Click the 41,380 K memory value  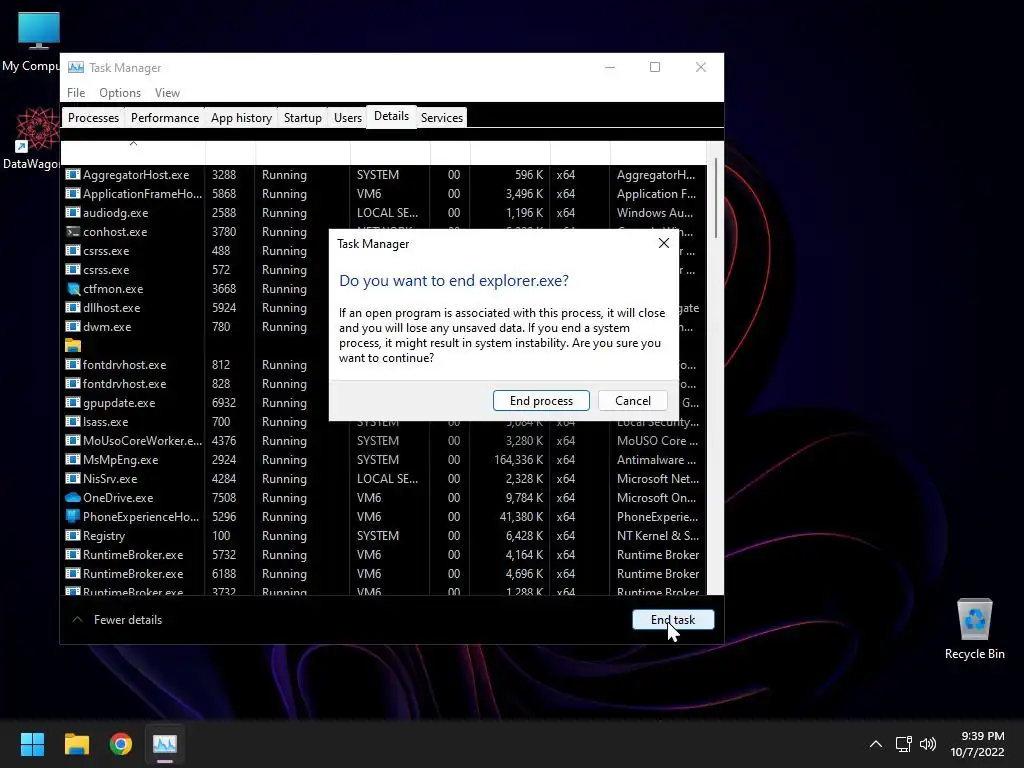click(523, 517)
